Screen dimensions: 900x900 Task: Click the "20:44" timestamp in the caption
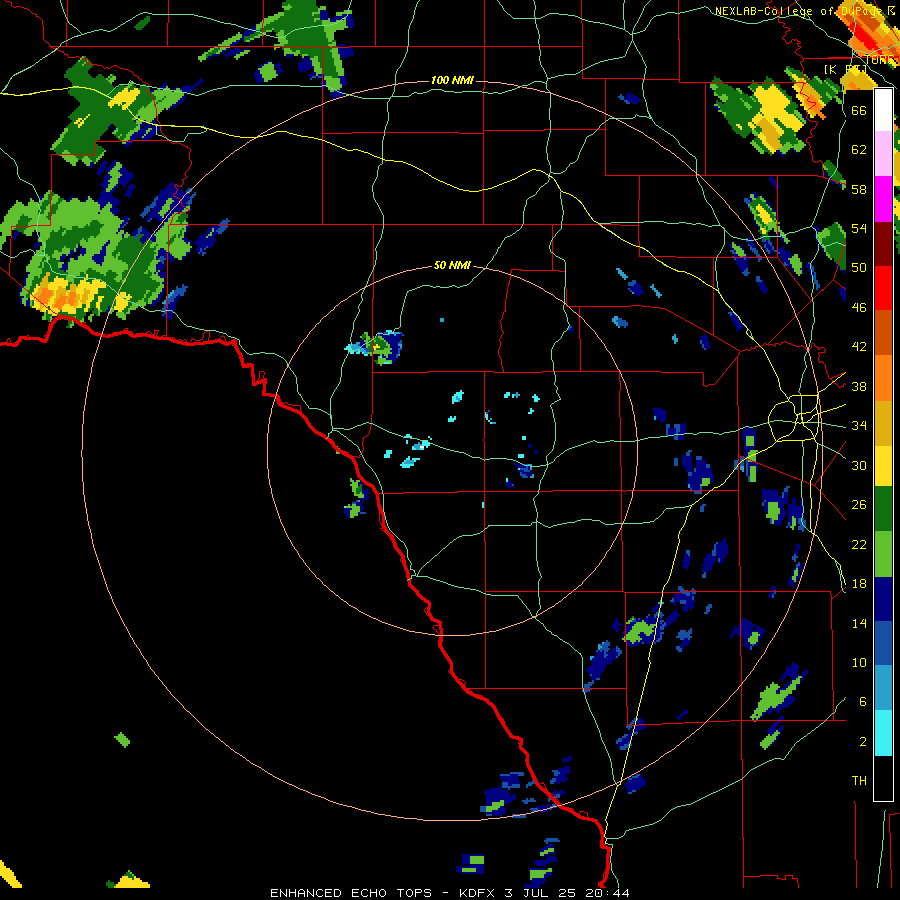(x=607, y=893)
